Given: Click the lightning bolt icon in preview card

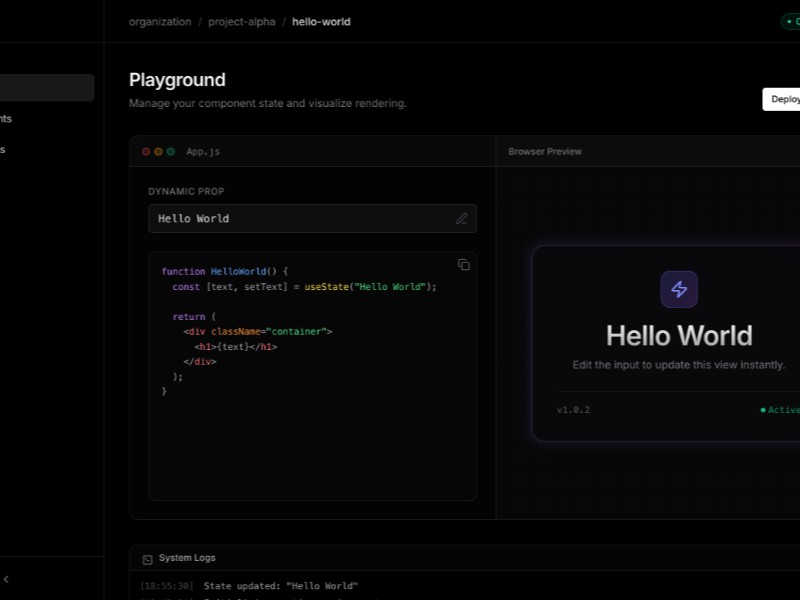Looking at the screenshot, I should [679, 290].
